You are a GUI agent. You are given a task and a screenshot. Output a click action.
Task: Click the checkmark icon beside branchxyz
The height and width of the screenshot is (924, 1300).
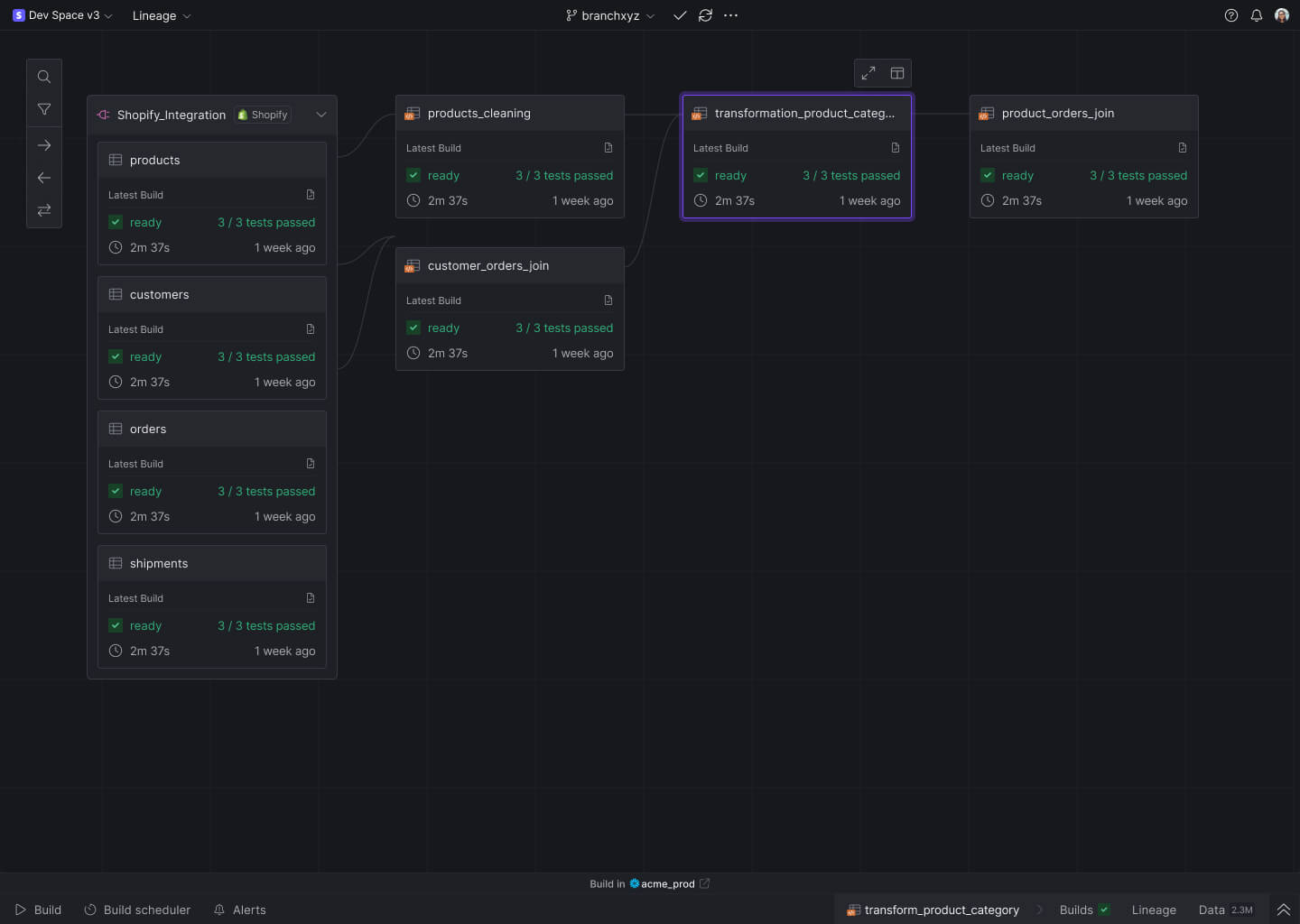[x=679, y=15]
